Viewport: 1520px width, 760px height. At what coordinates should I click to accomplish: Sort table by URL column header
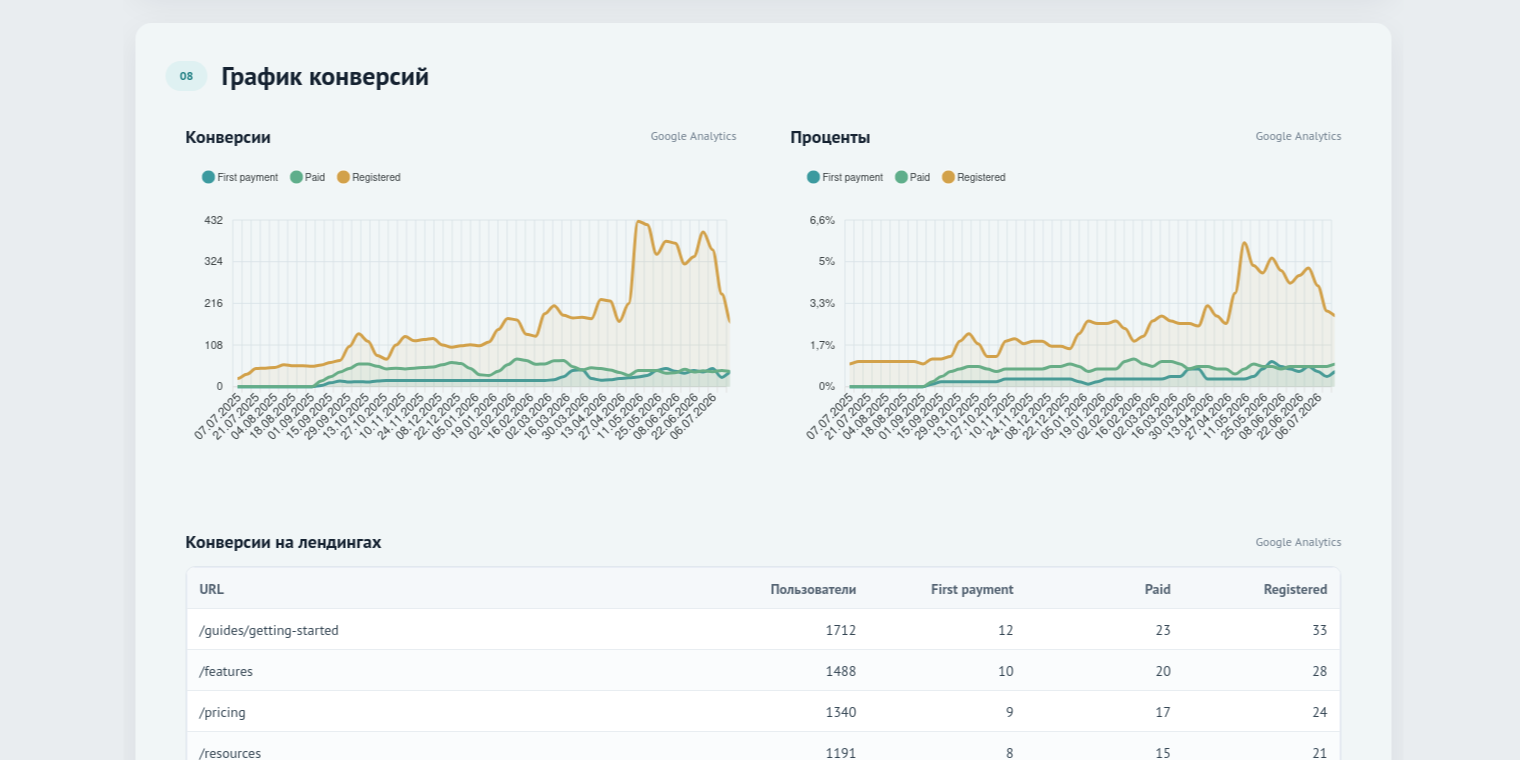pyautogui.click(x=211, y=589)
